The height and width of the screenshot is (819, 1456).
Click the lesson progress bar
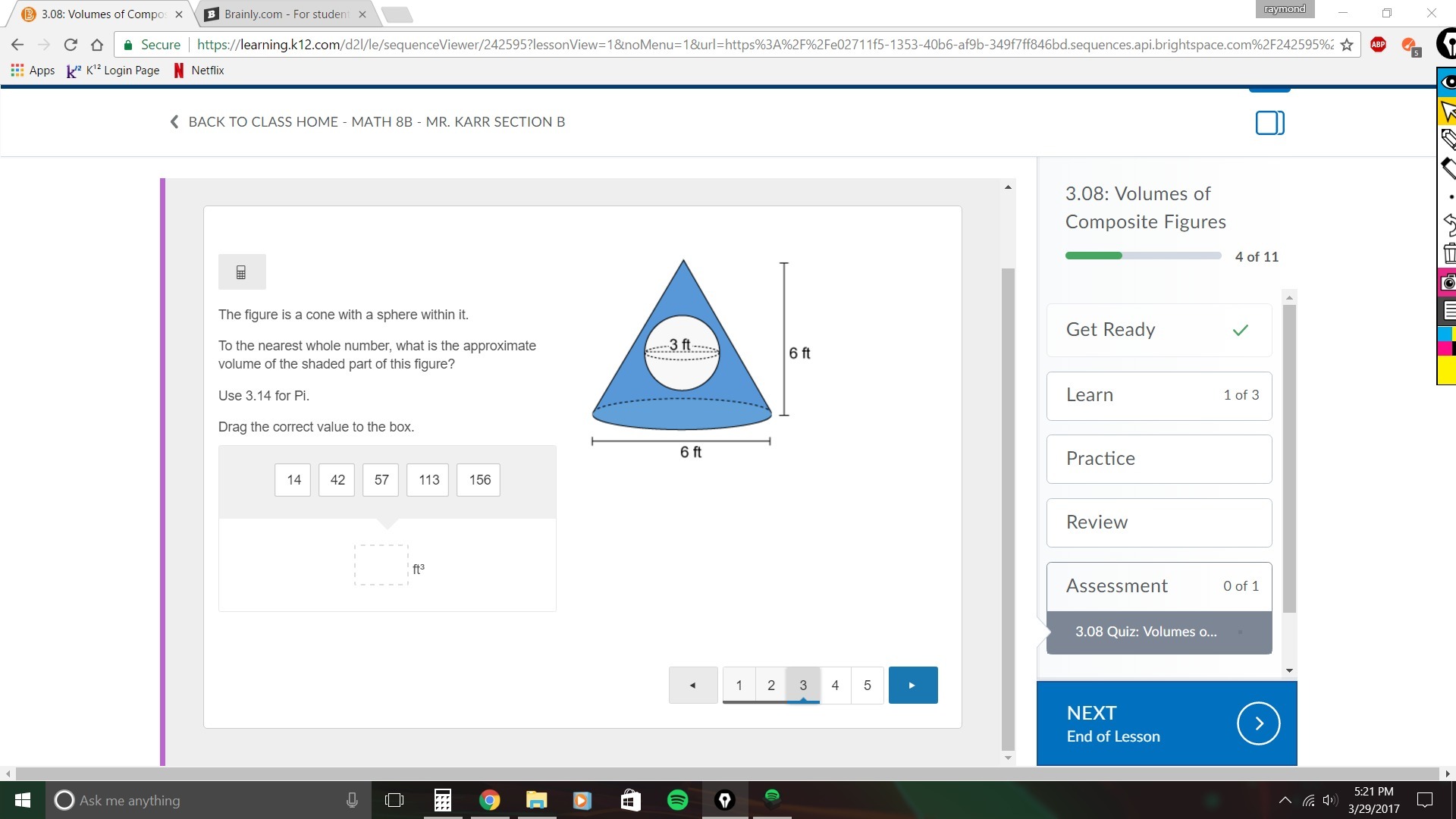coord(1143,256)
